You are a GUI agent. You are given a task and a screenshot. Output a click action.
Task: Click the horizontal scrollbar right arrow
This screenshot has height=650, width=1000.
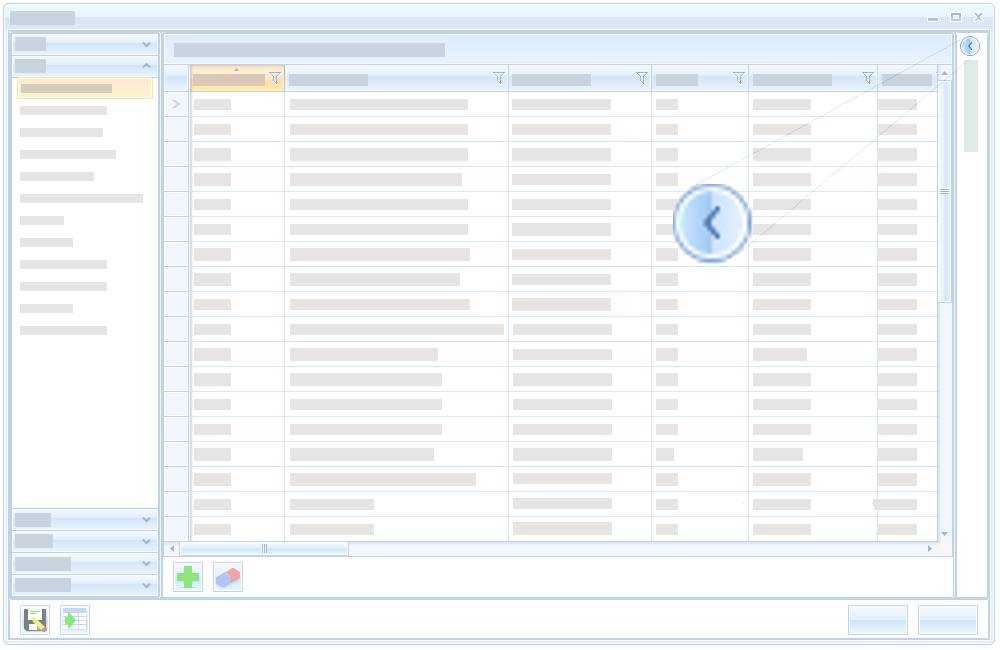[x=930, y=549]
